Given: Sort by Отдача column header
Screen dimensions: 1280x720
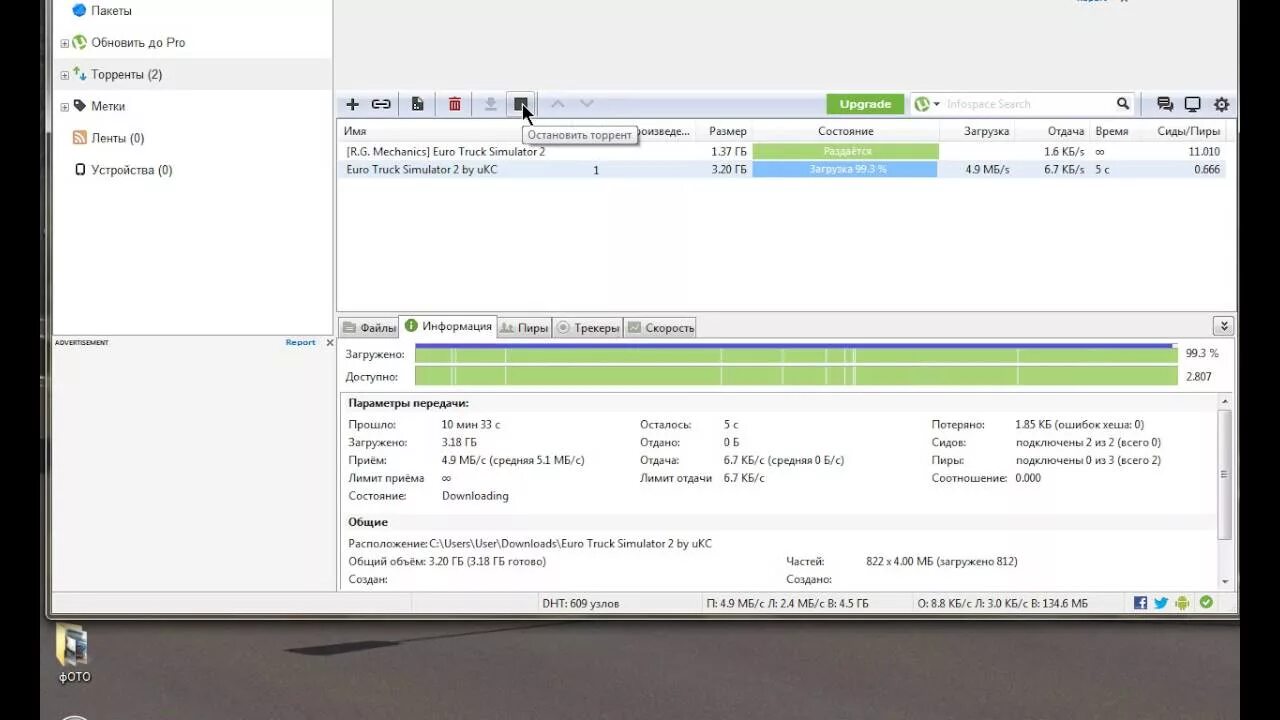Looking at the screenshot, I should (x=1065, y=131).
